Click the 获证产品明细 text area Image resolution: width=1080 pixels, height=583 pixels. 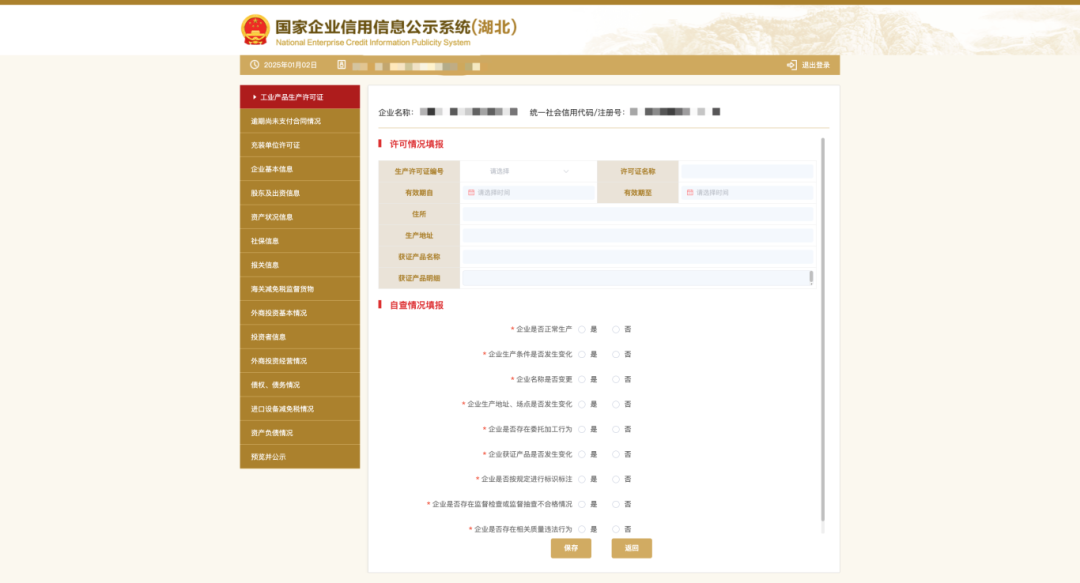(638, 278)
